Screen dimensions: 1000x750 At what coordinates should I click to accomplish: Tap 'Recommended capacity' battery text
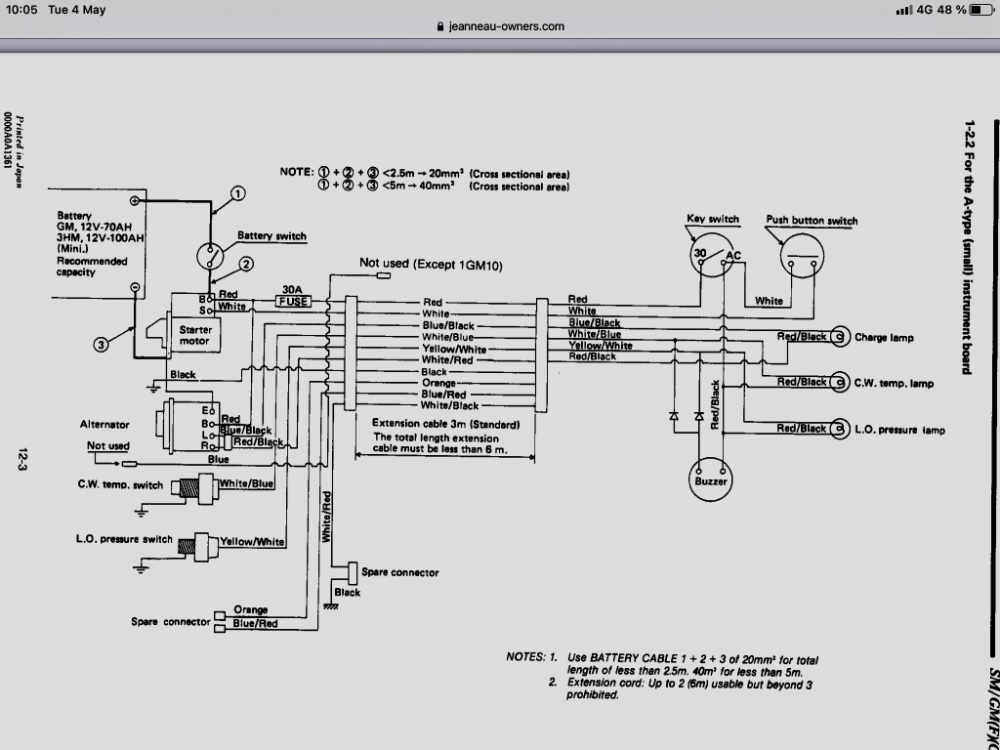point(92,267)
